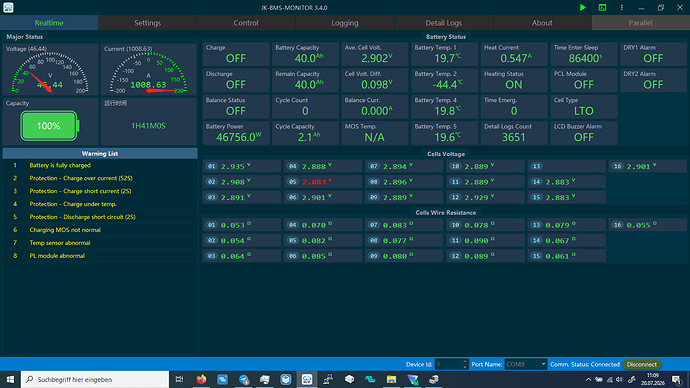This screenshot has height=388, width=690.
Task: Click the active JK-BMS-MONITOR taskbar icon
Action: (x=307, y=379)
